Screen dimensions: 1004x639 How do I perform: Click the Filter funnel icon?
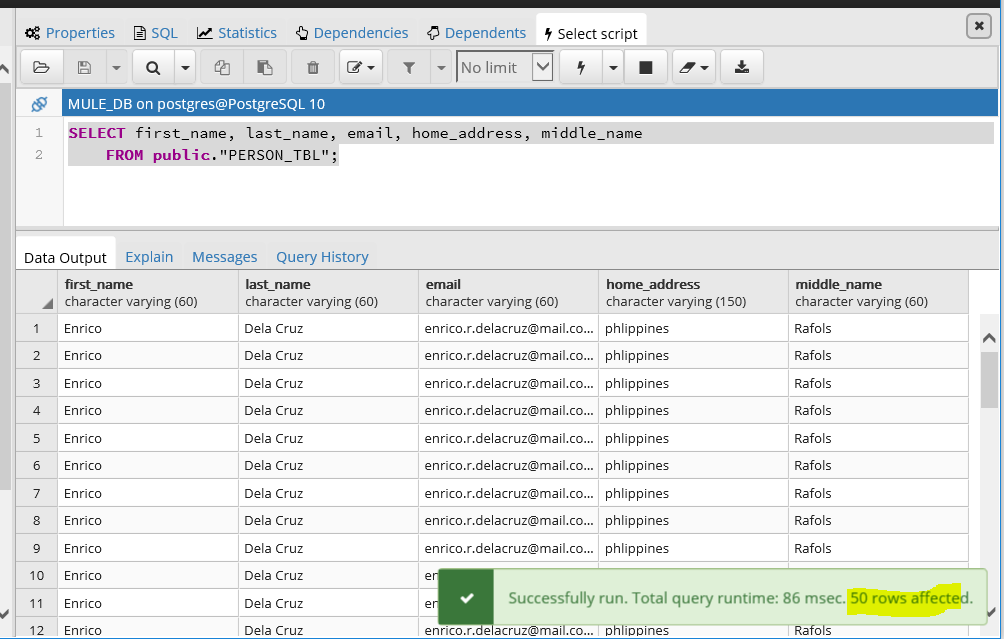click(x=408, y=68)
